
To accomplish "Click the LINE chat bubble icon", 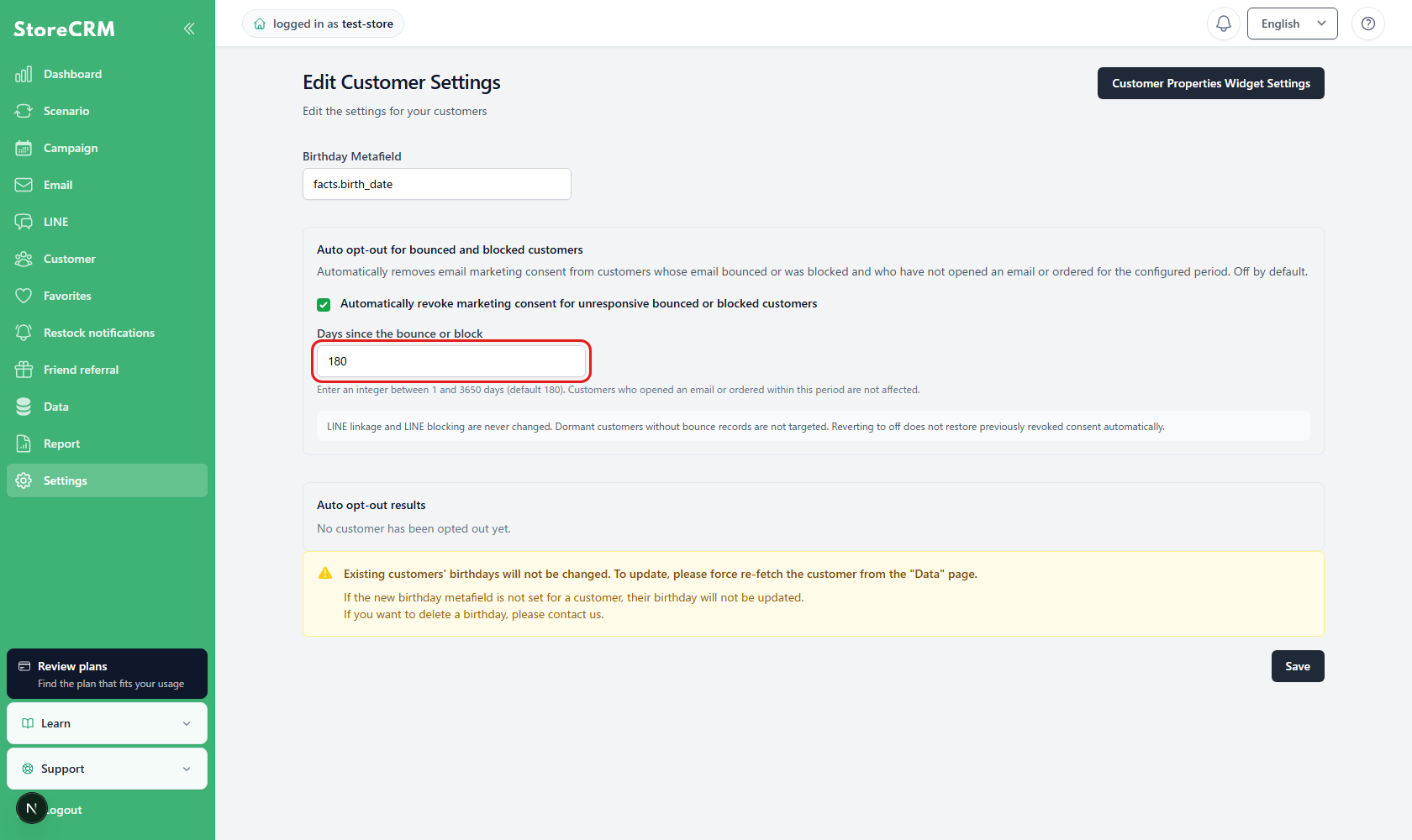I will pyautogui.click(x=24, y=222).
